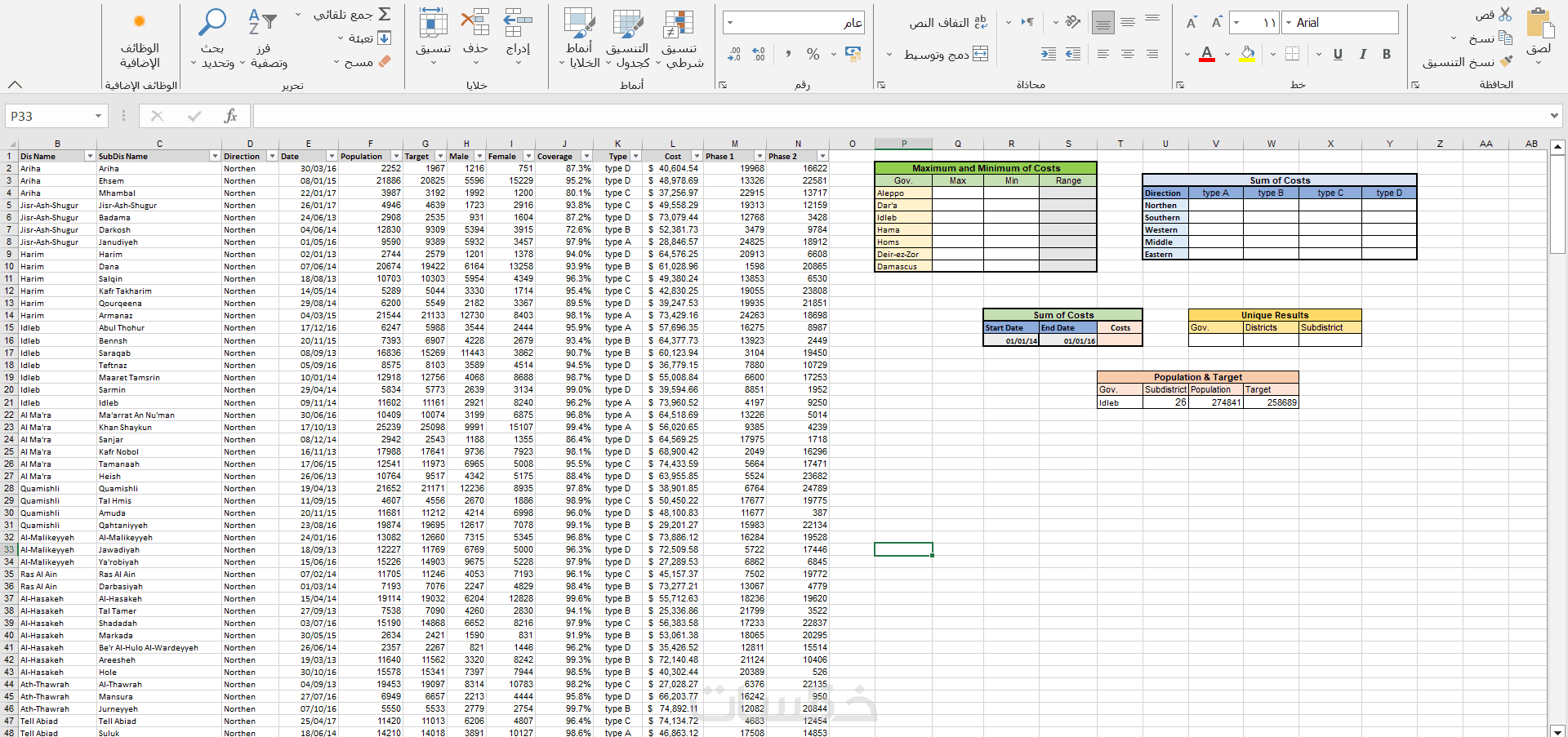The width and height of the screenshot is (1568, 737).
Task: Click the Increase Indent icon
Action: pos(1049,54)
